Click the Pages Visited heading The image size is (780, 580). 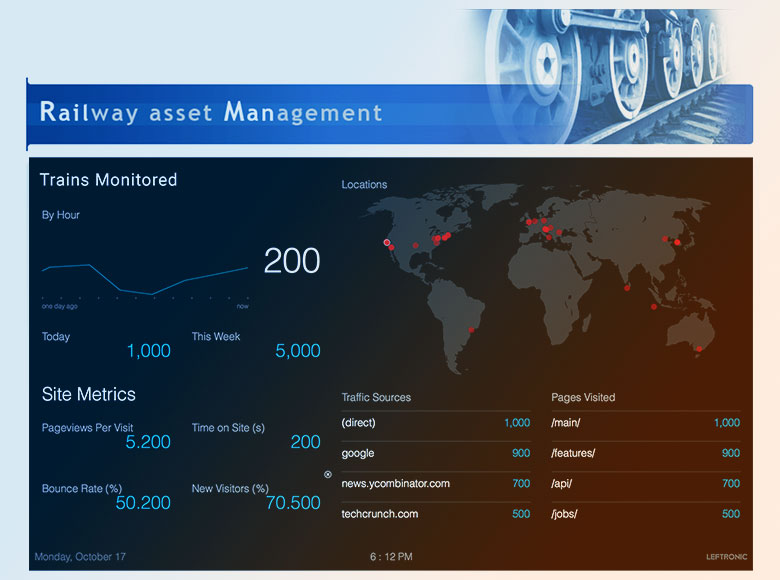[x=583, y=397]
